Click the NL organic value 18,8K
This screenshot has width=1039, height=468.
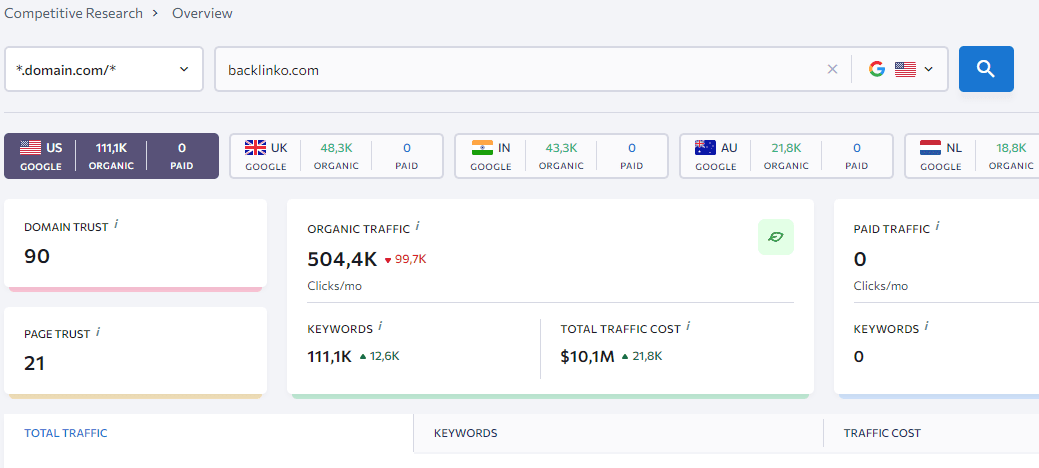[x=1011, y=148]
